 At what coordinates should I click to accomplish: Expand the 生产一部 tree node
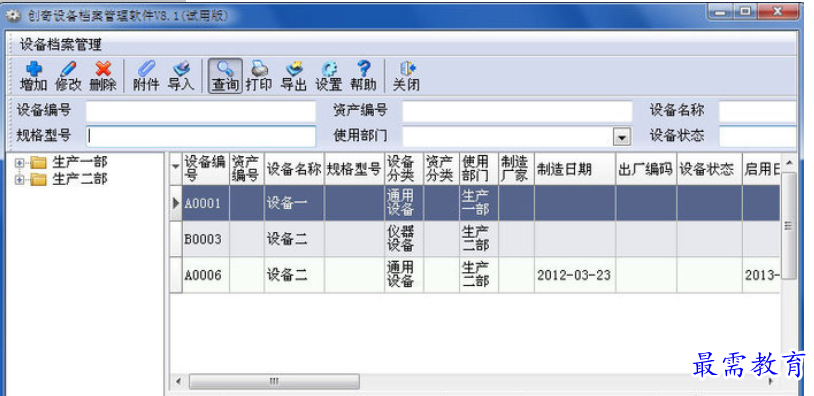point(20,163)
